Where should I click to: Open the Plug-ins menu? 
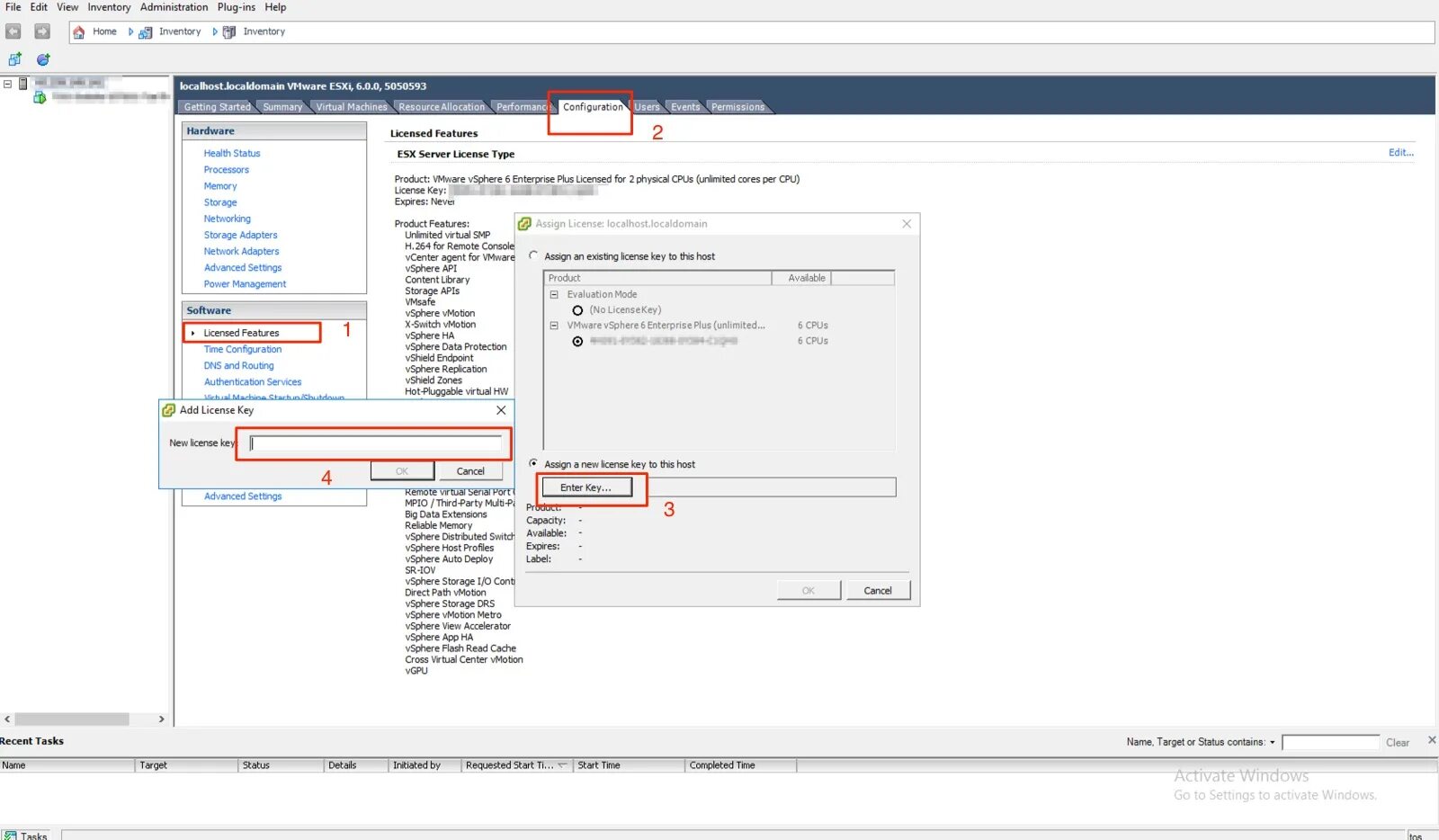coord(237,7)
